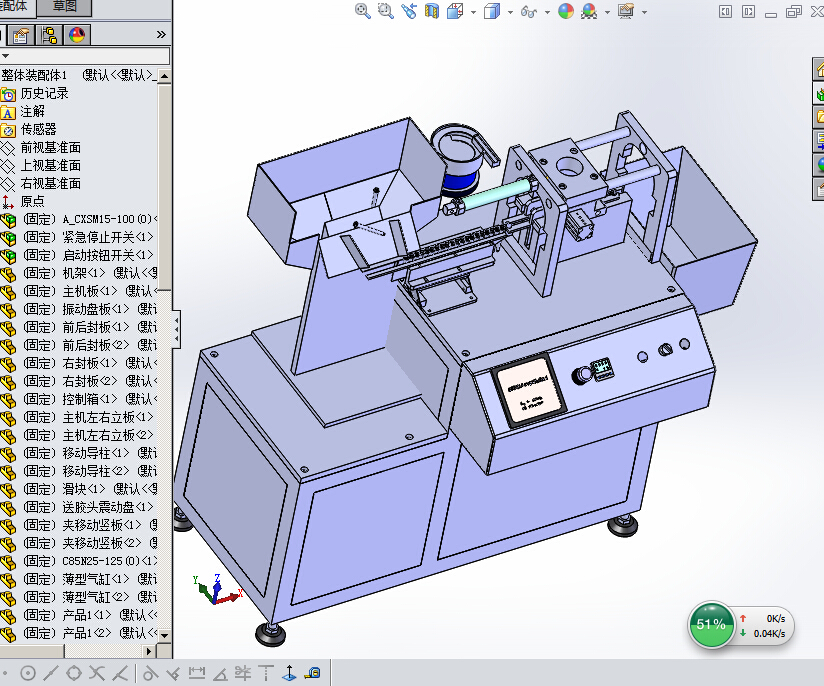The height and width of the screenshot is (686, 824).
Task: Select the Zoom to Area tool
Action: (386, 11)
